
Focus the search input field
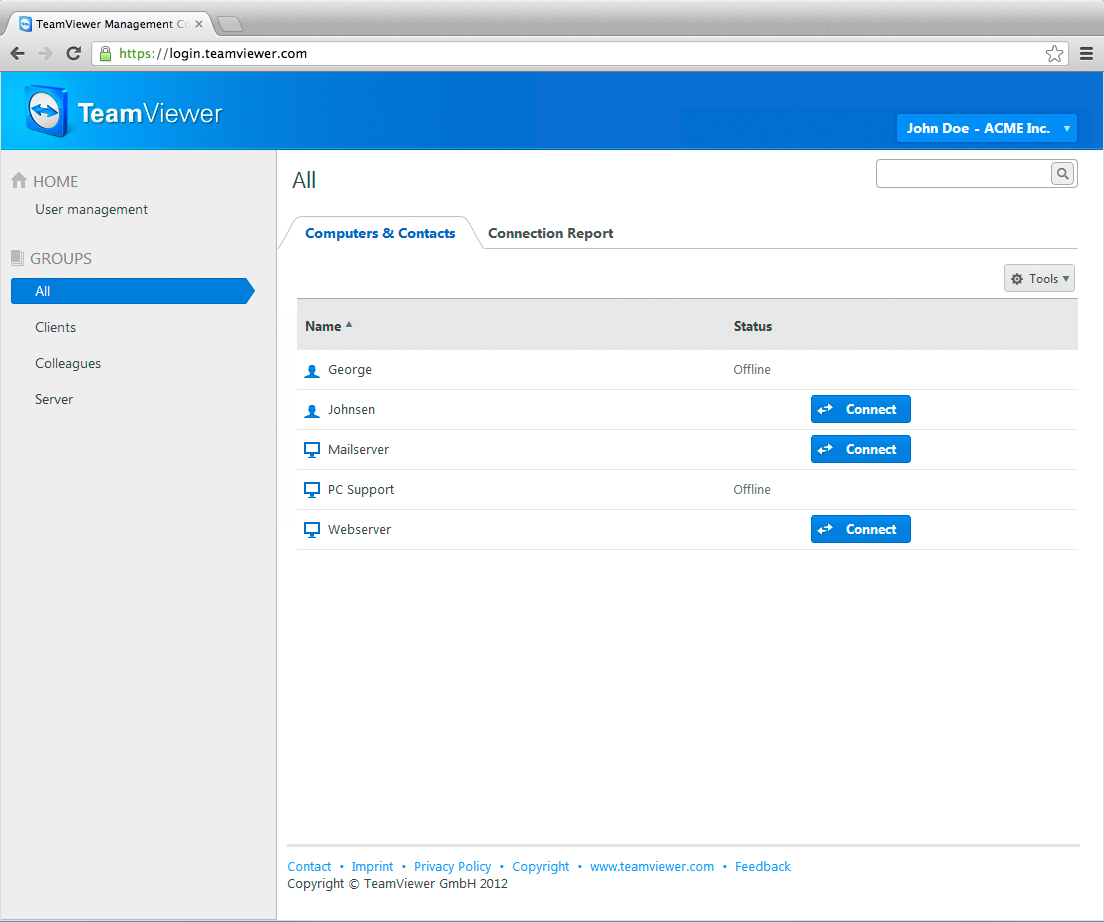click(x=963, y=173)
